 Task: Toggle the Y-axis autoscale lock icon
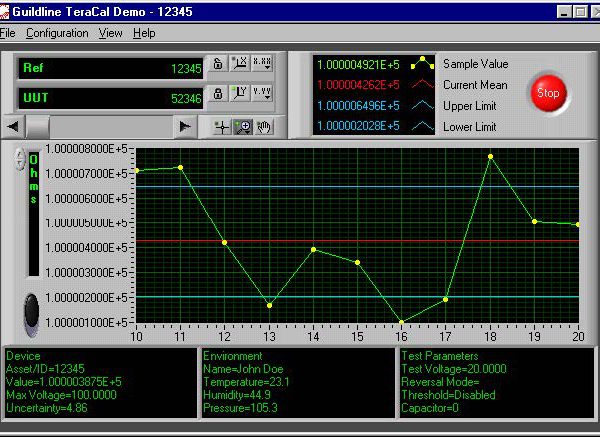(x=218, y=93)
